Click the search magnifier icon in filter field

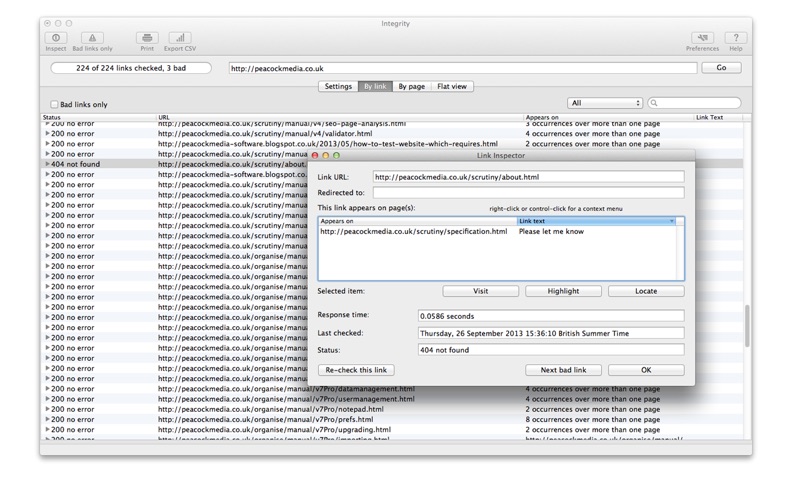coord(655,103)
